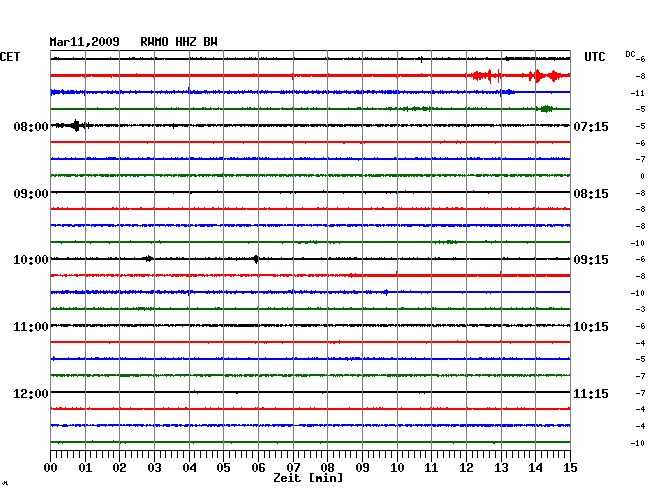Select minute 13 on the time axis

tap(501, 468)
